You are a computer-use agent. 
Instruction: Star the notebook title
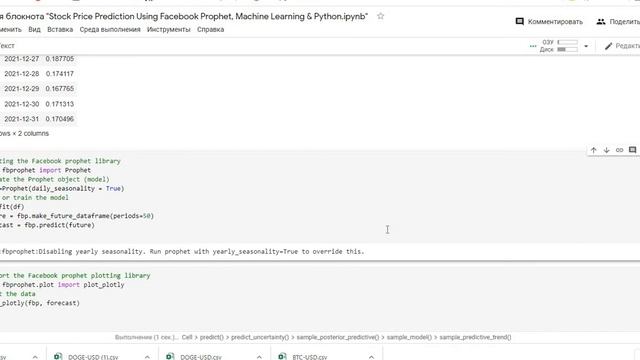point(380,16)
